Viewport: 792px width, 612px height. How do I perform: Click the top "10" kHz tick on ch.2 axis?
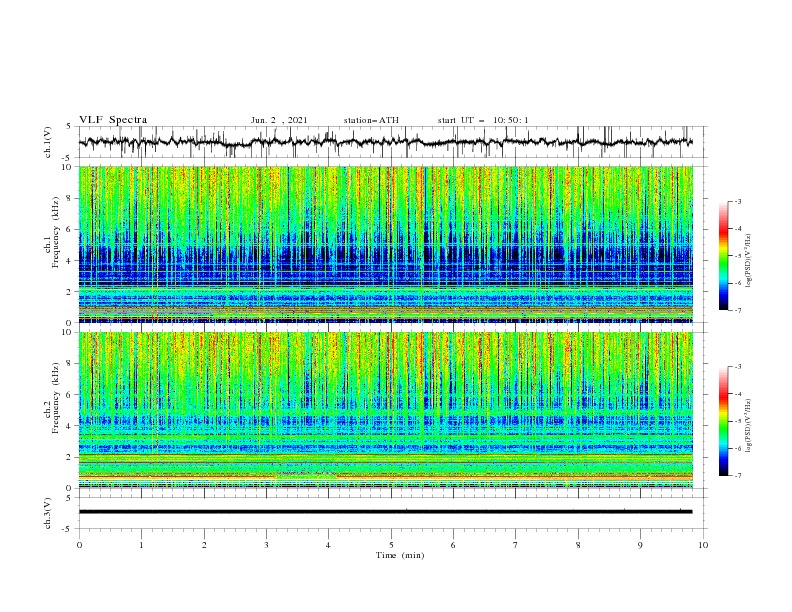(x=69, y=332)
